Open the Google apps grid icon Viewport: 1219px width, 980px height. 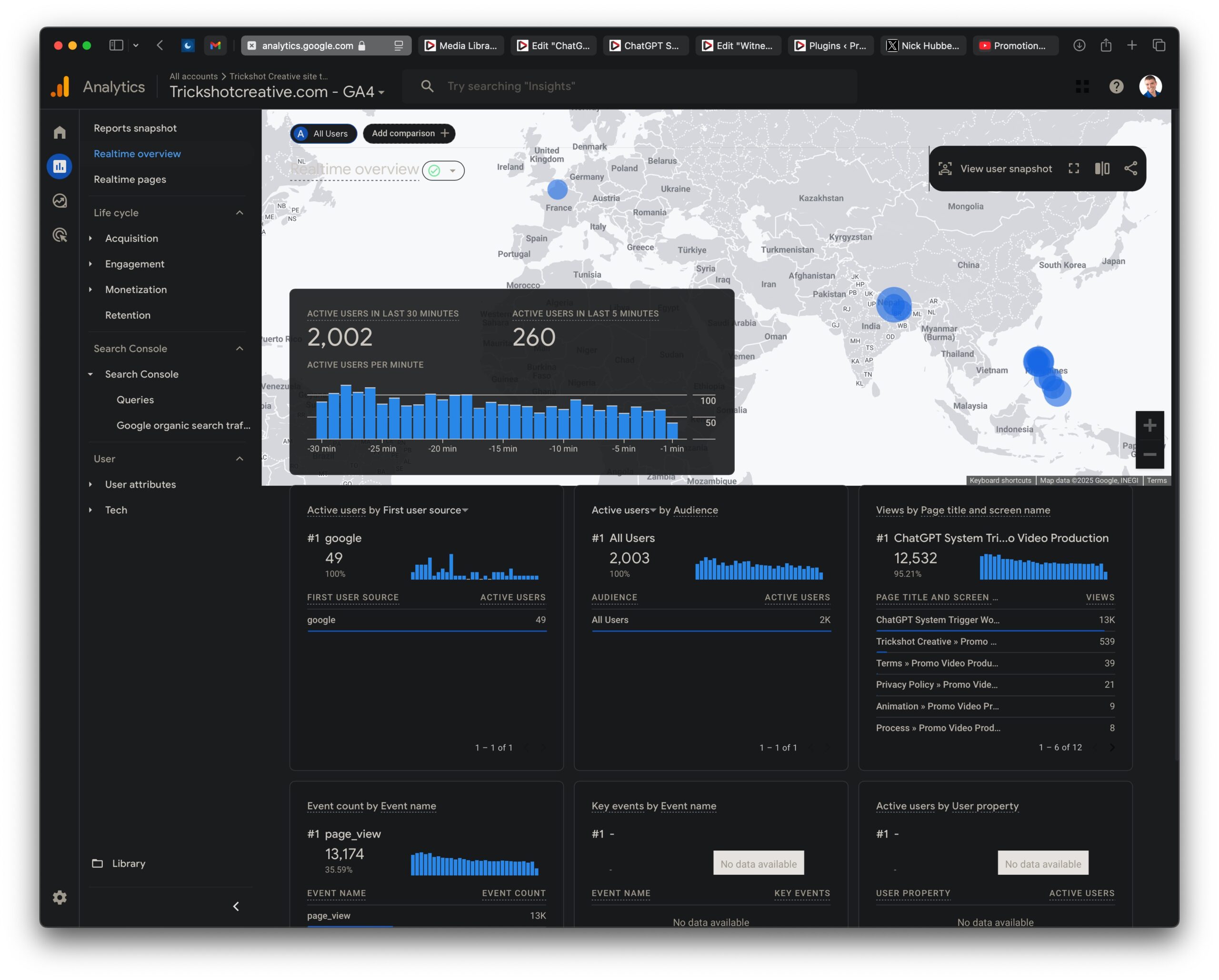pos(1082,87)
